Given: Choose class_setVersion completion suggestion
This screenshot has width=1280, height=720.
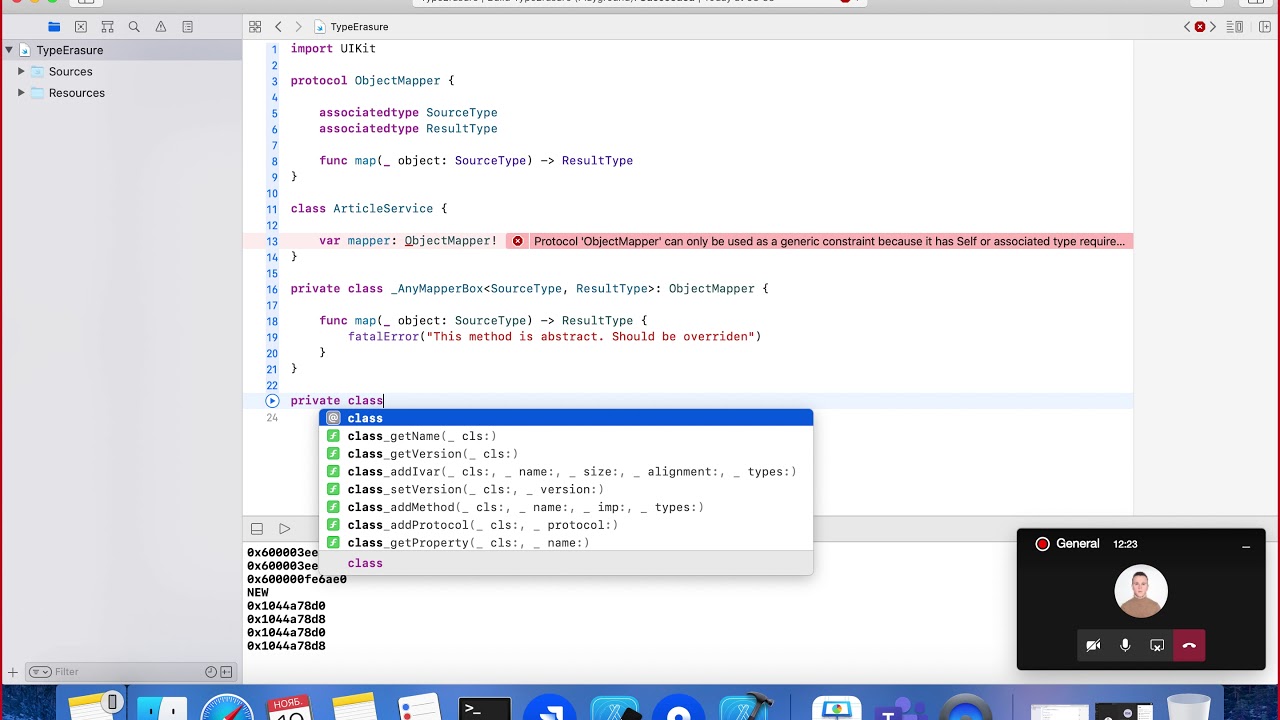Looking at the screenshot, I should click(566, 490).
